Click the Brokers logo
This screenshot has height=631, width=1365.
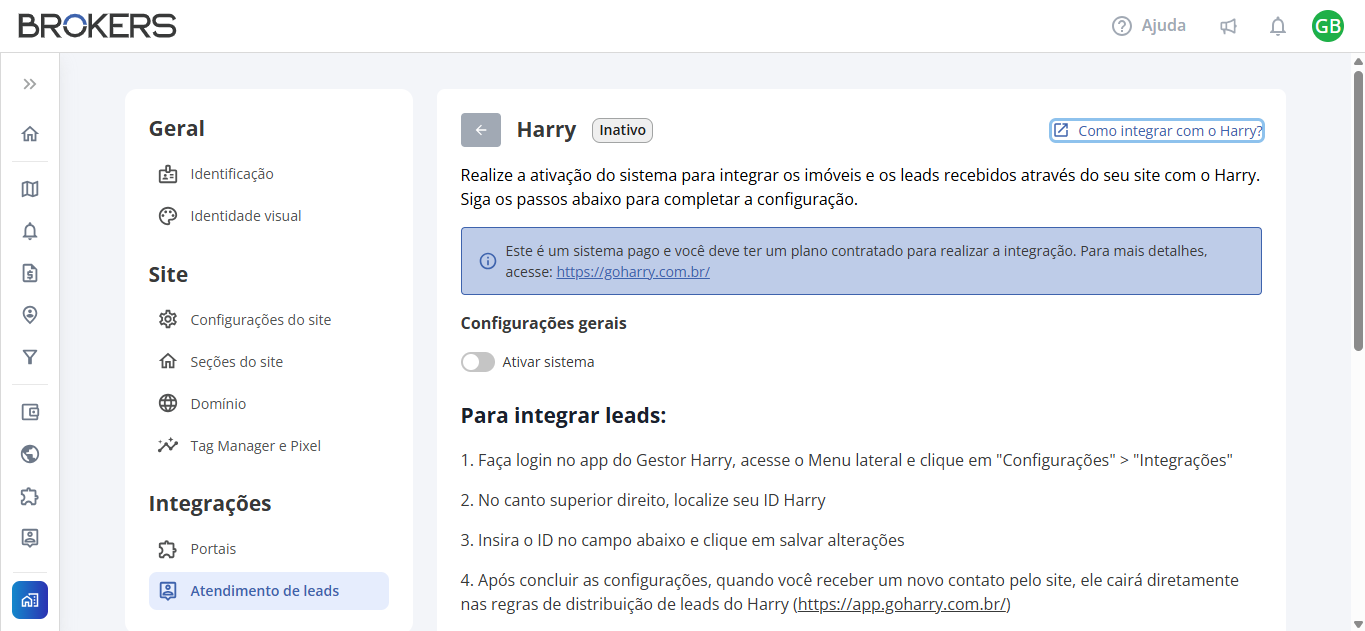click(x=97, y=26)
